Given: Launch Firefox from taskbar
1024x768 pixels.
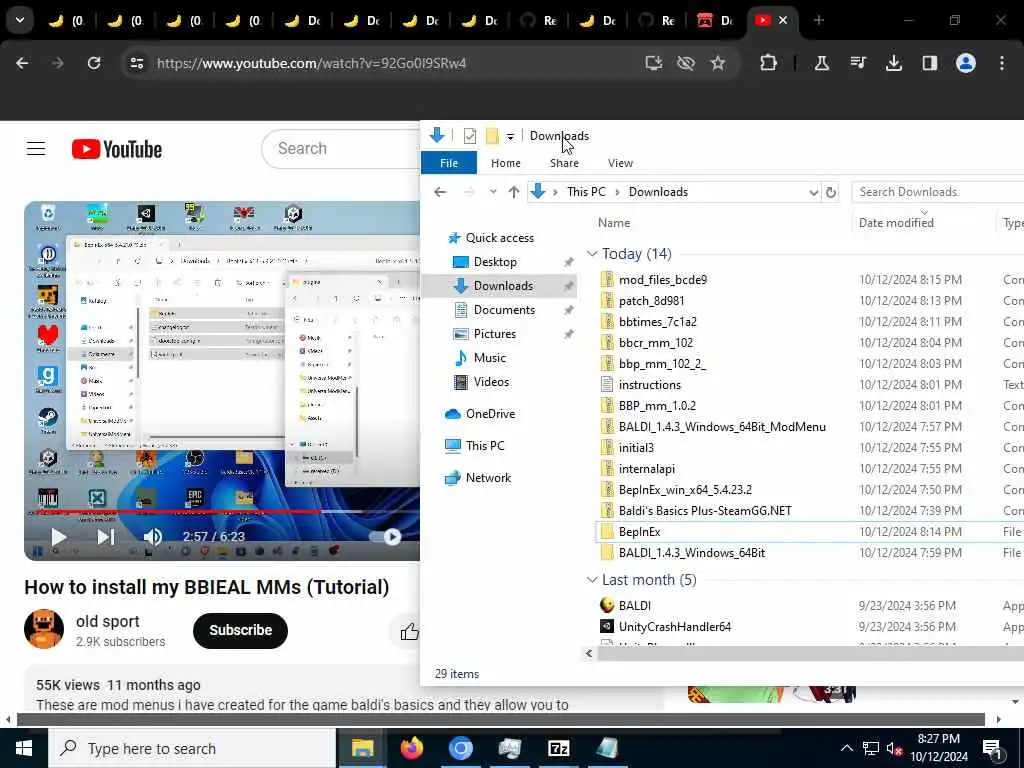Looking at the screenshot, I should pyautogui.click(x=411, y=748).
